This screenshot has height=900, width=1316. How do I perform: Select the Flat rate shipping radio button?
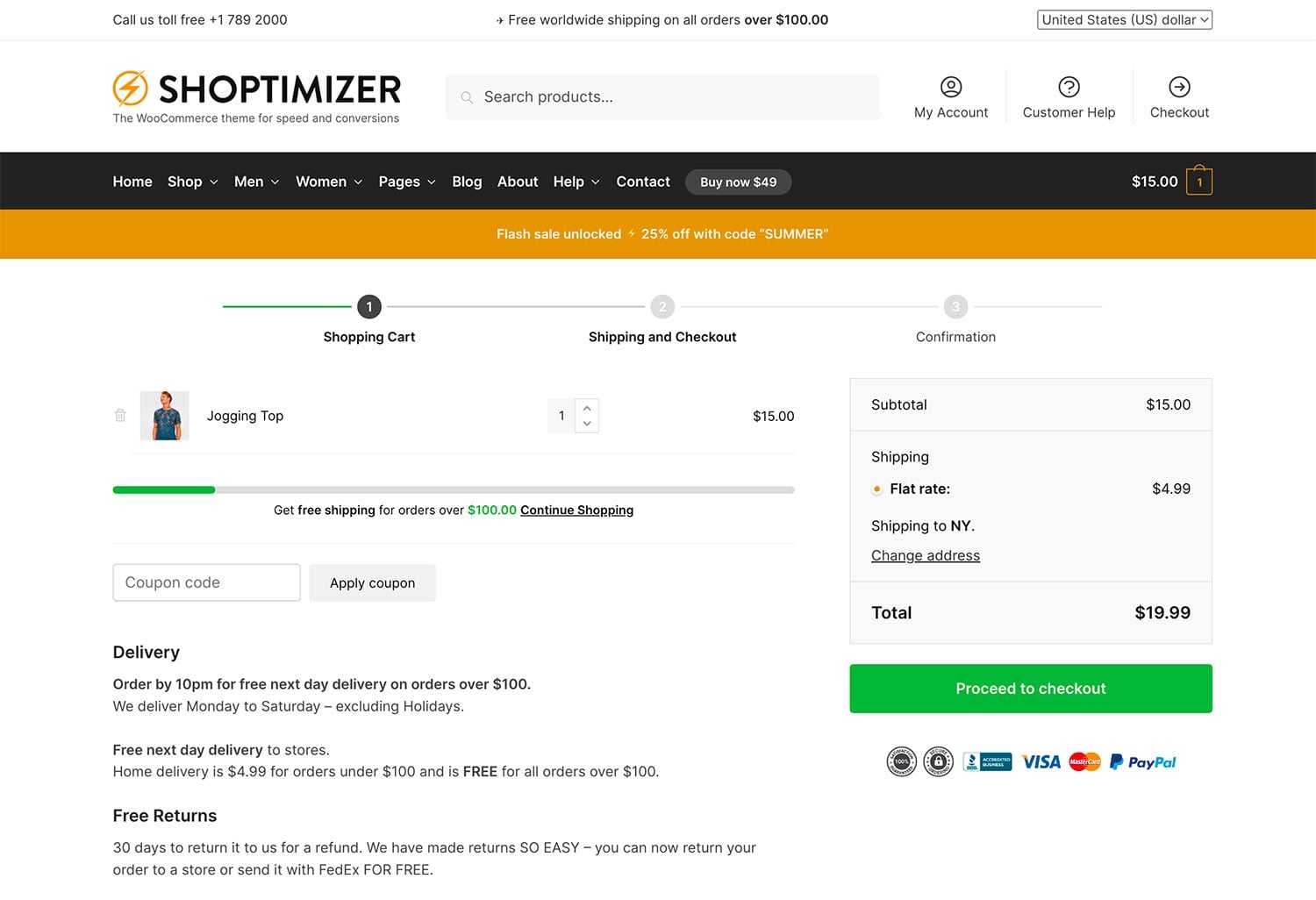pyautogui.click(x=876, y=489)
